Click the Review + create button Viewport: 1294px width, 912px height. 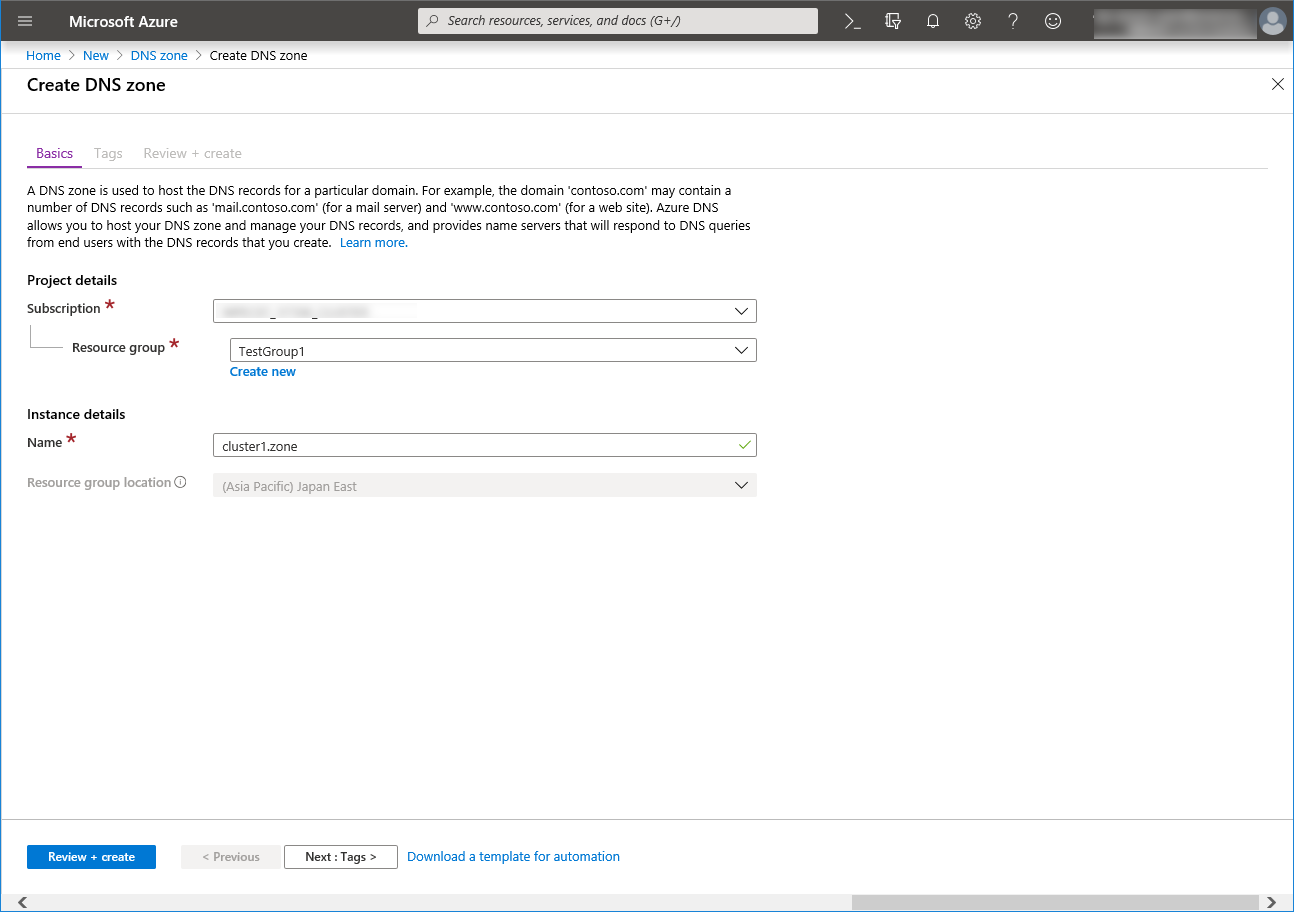pos(91,856)
